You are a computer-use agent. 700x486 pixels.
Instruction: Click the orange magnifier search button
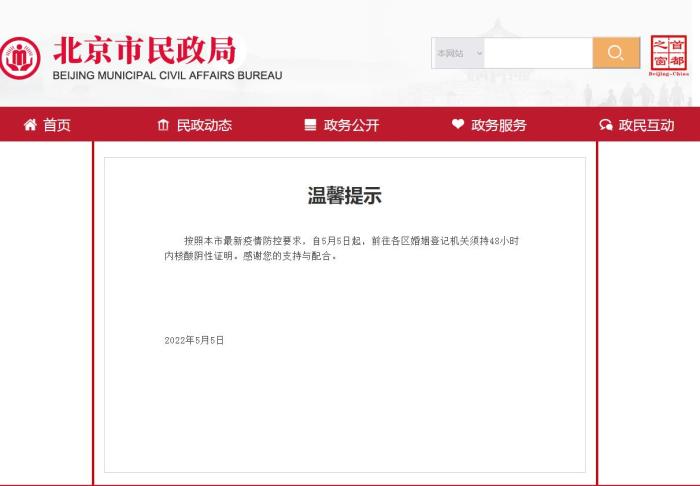[616, 53]
